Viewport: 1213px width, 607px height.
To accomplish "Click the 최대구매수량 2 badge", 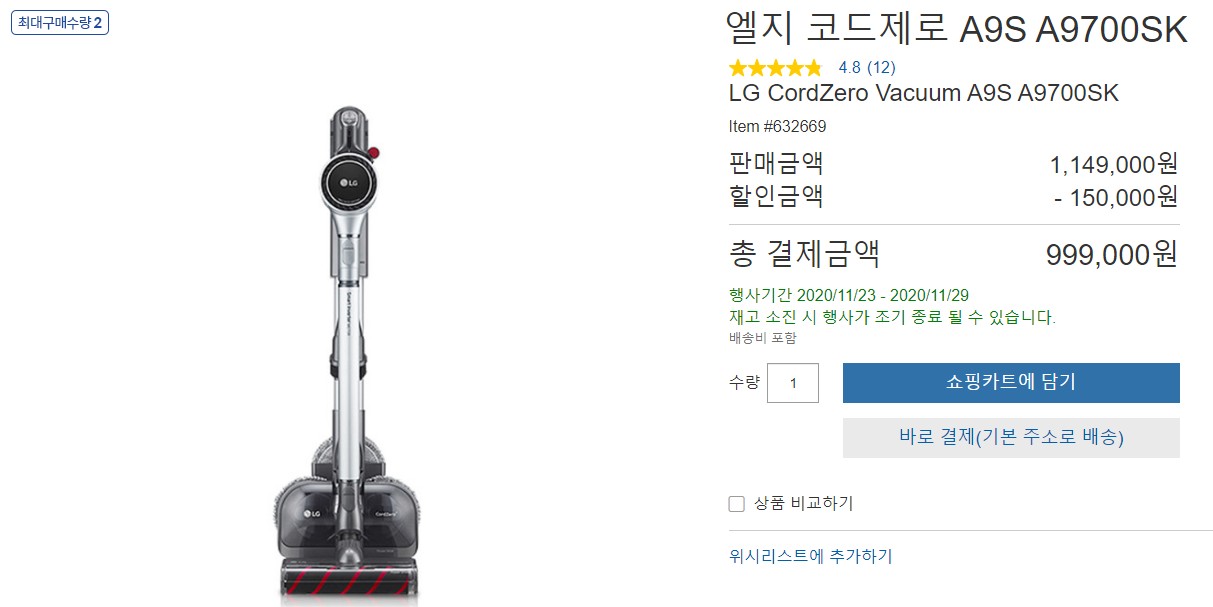I will 60,23.
